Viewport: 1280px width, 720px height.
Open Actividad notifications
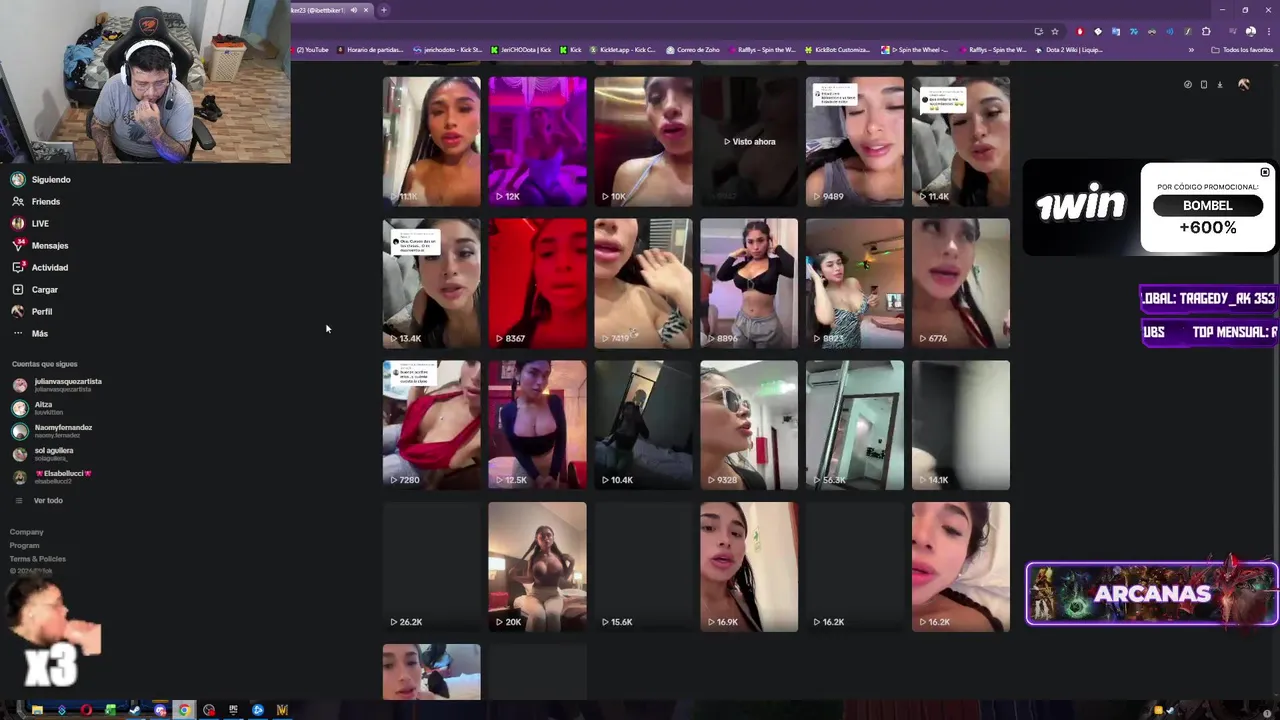40,268
